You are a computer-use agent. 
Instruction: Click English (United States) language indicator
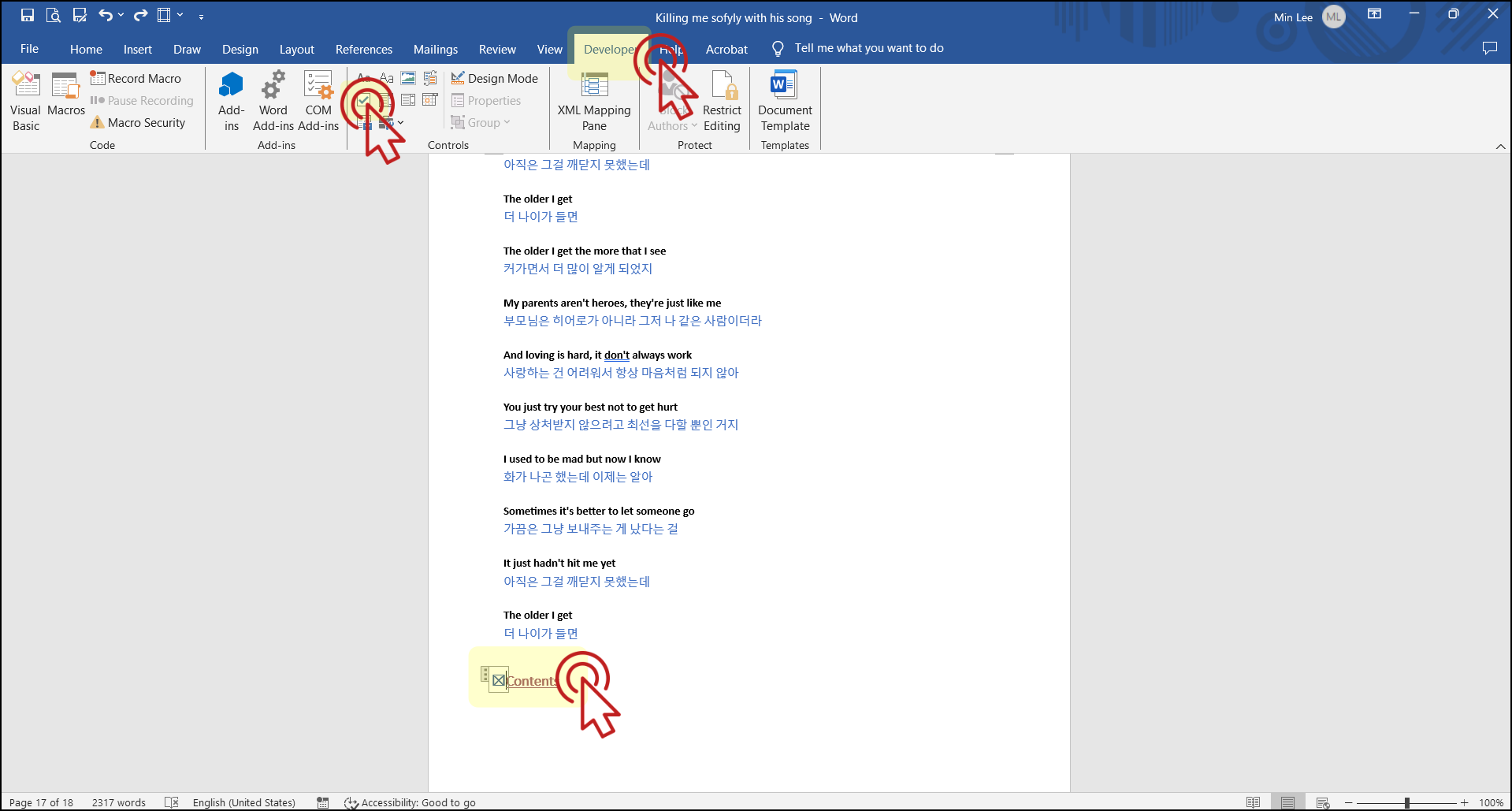[x=244, y=802]
